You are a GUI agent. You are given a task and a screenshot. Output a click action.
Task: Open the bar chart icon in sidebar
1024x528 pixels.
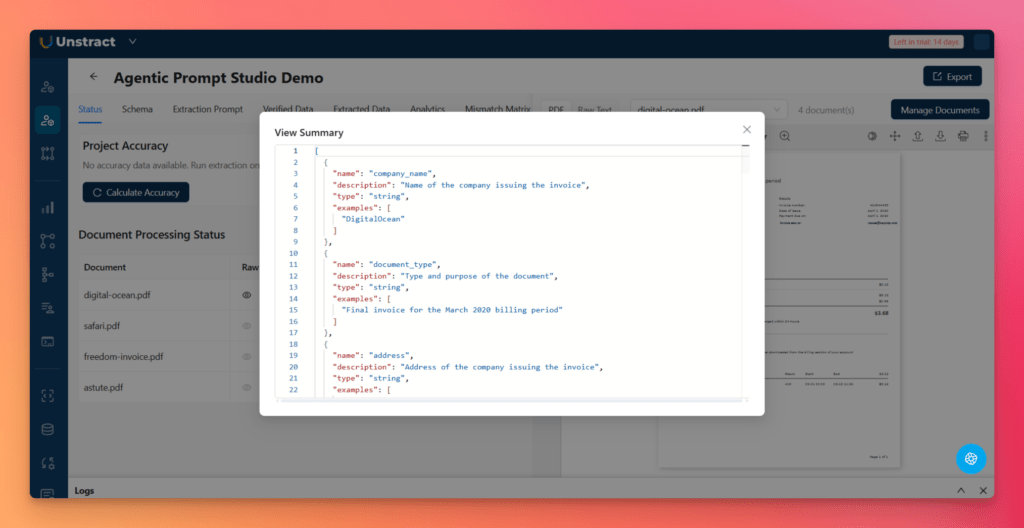coord(47,208)
